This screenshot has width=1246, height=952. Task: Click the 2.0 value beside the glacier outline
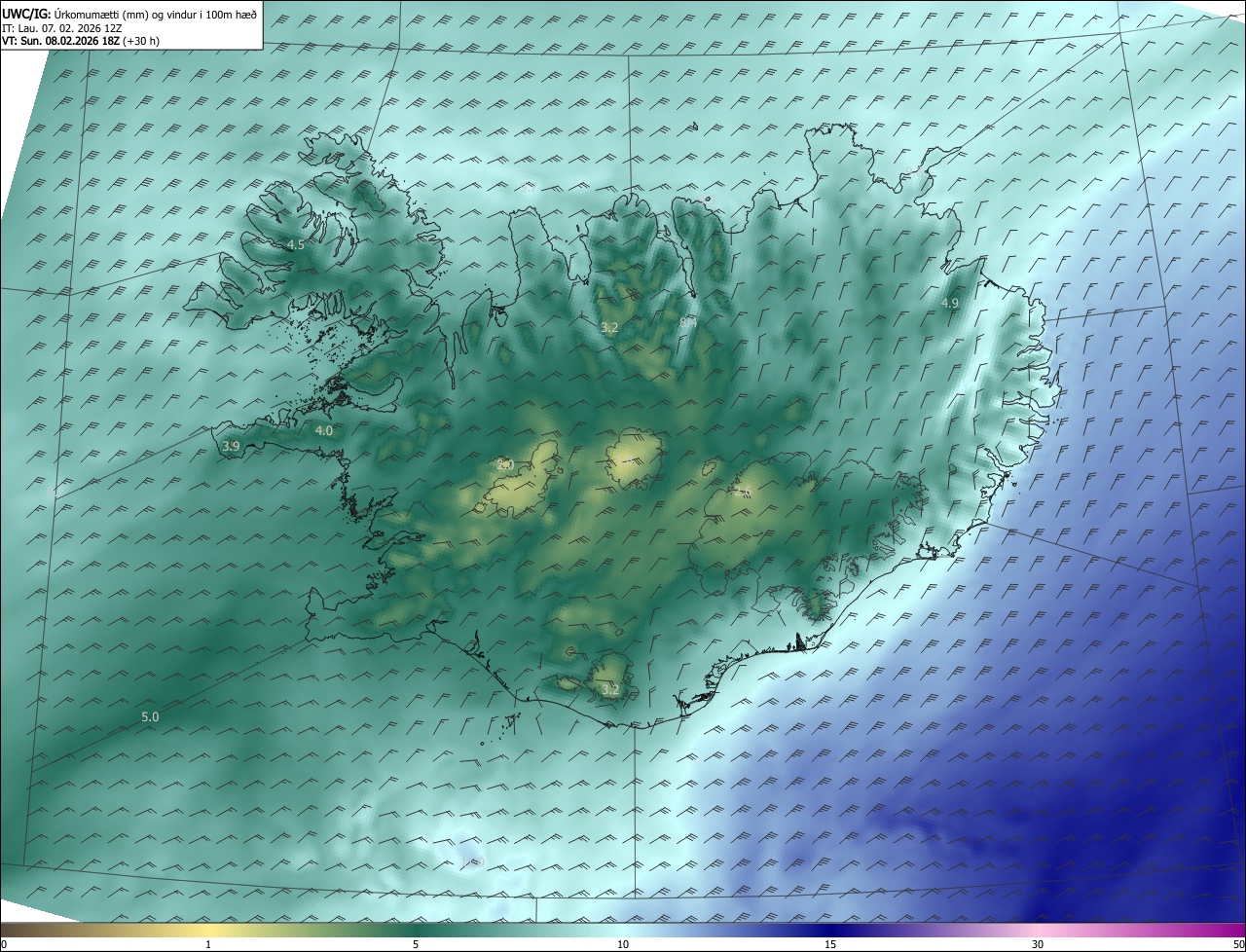coord(504,464)
